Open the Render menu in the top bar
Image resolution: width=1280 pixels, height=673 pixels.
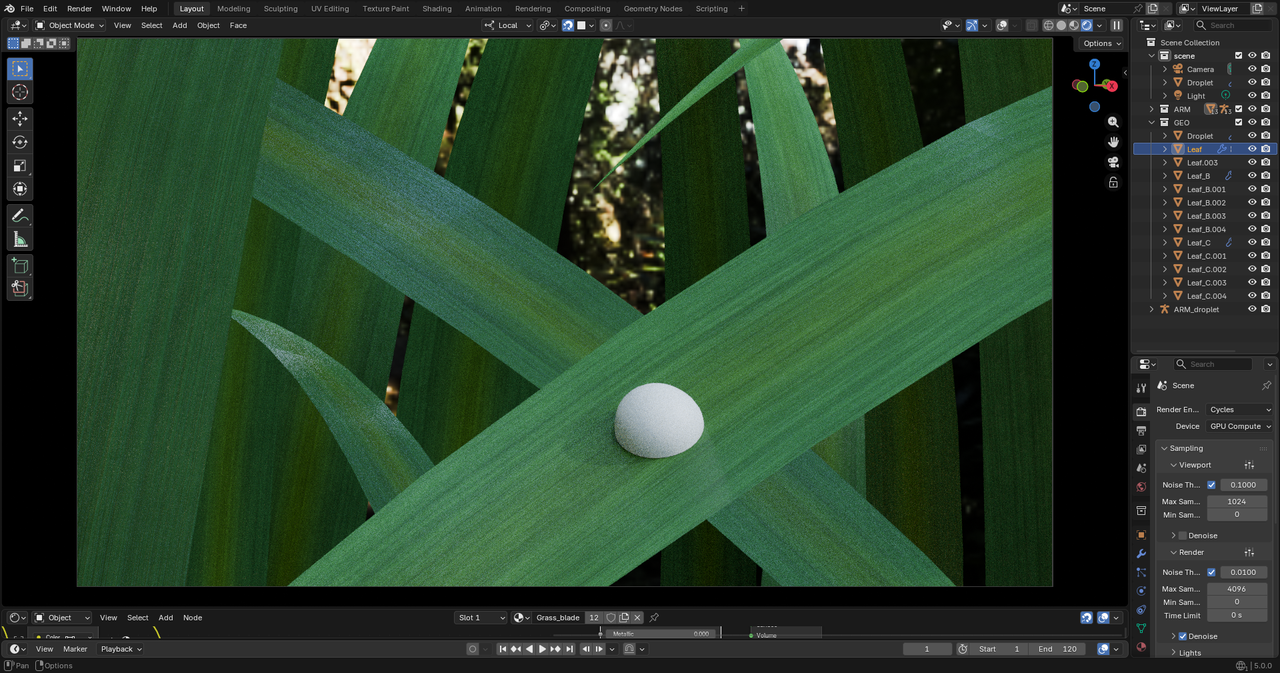(x=79, y=8)
